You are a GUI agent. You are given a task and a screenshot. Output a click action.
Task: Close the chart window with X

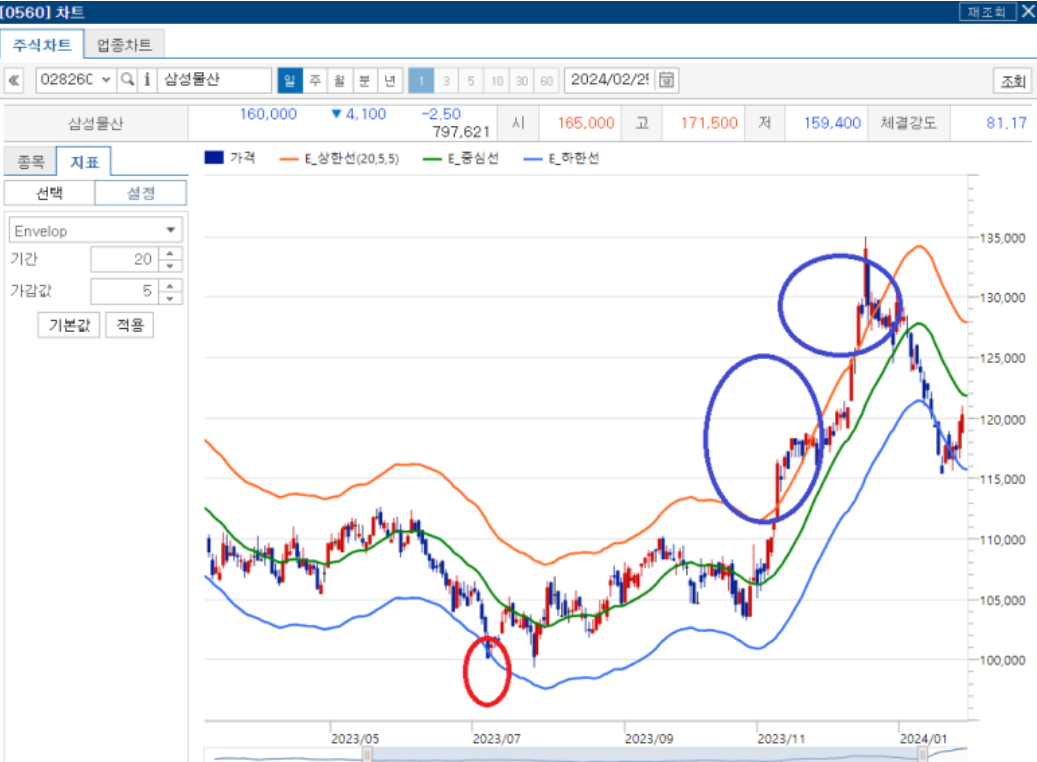(1028, 11)
